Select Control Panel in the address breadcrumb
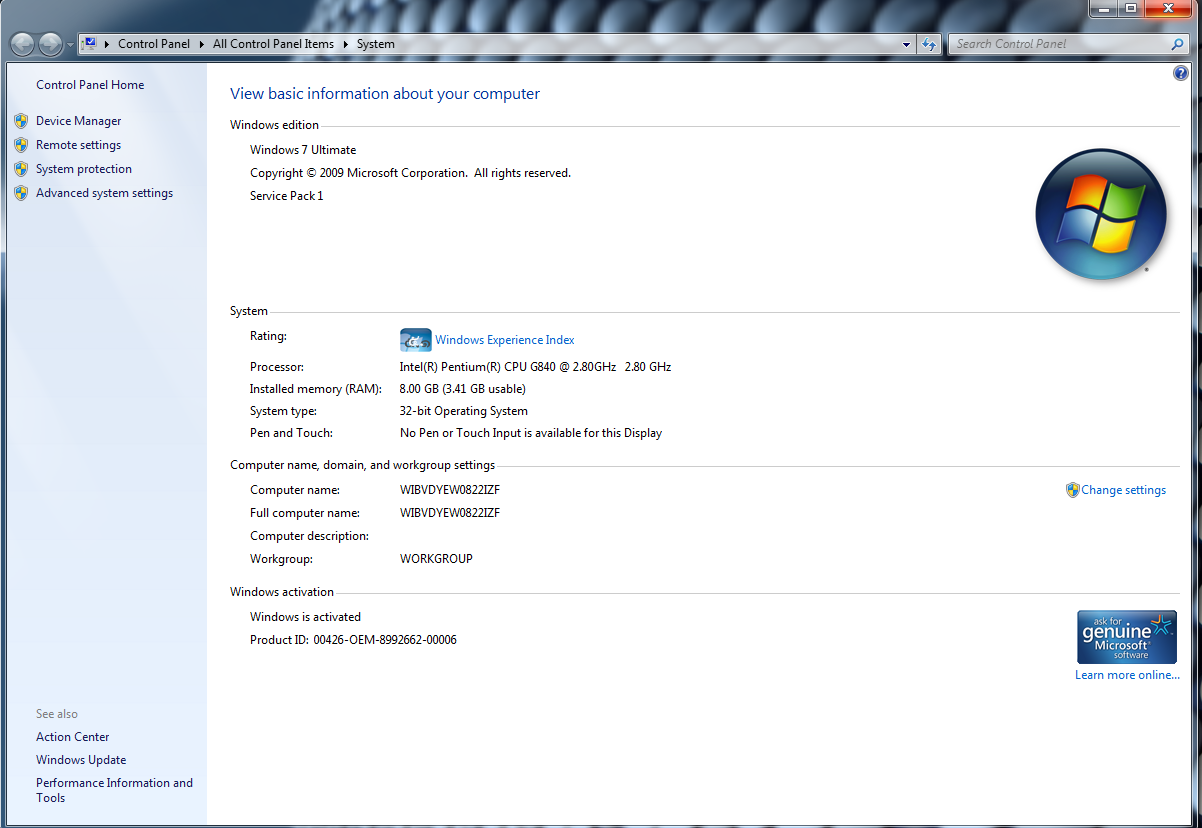The width and height of the screenshot is (1202, 828). point(154,44)
